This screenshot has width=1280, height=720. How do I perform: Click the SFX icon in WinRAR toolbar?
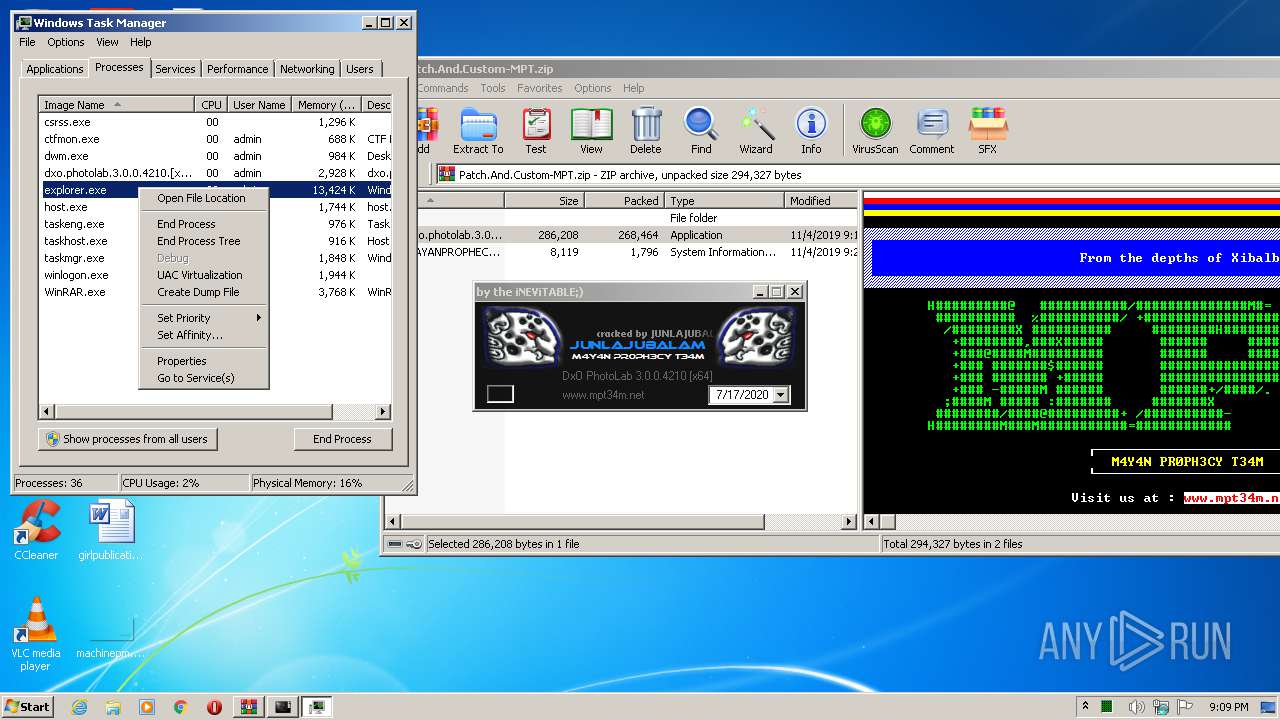tap(987, 130)
